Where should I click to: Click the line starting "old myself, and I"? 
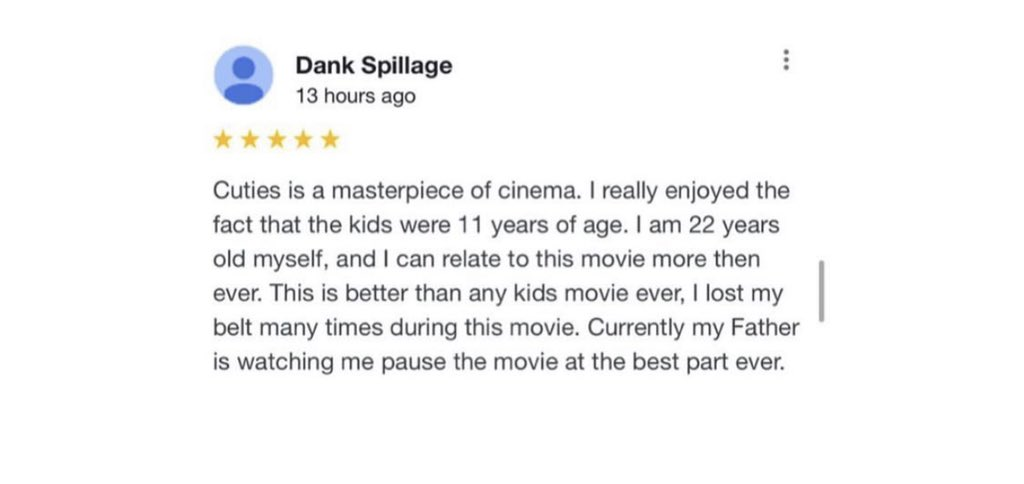click(x=487, y=259)
